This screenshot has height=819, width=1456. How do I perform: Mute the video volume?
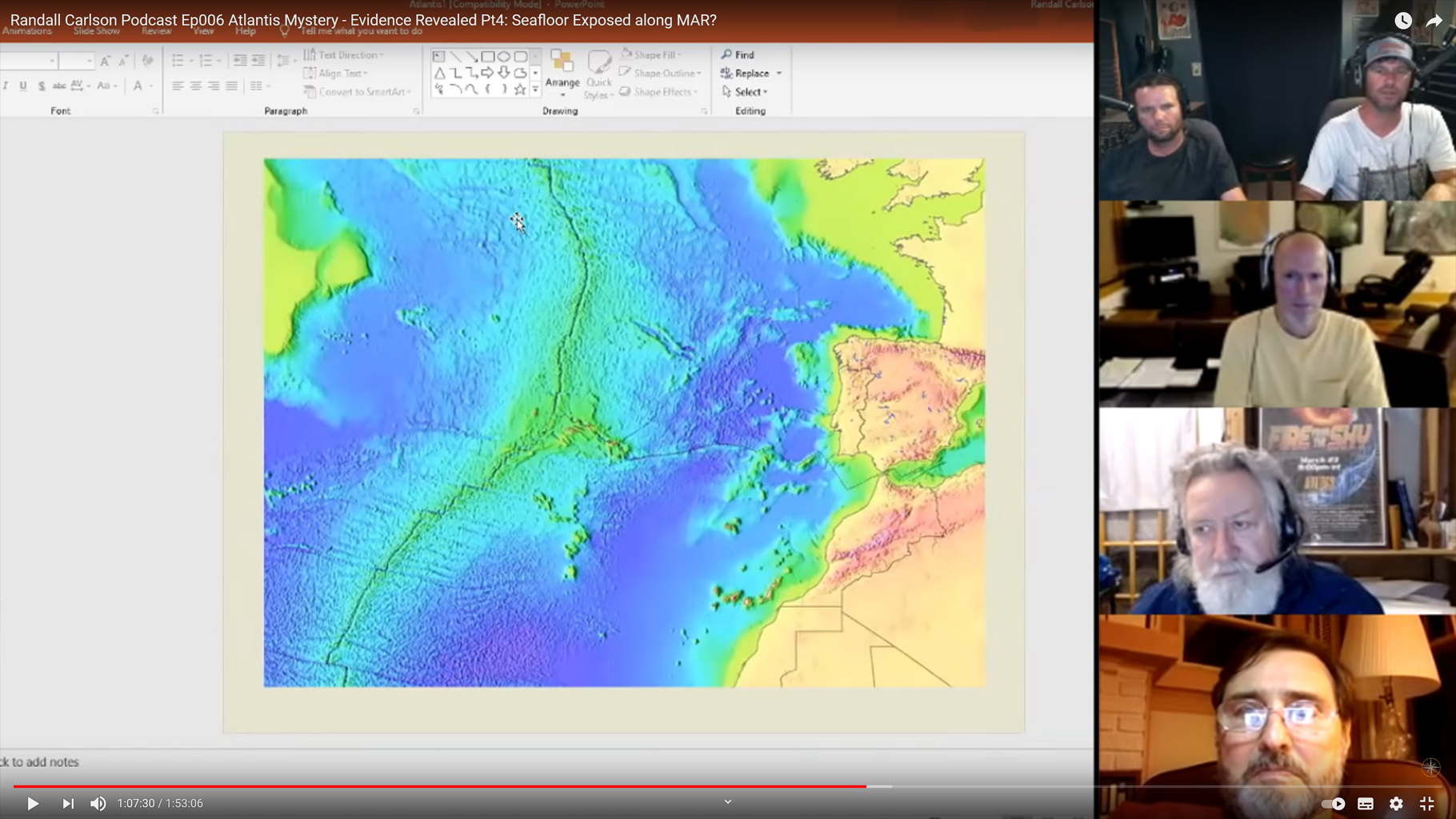(x=98, y=803)
